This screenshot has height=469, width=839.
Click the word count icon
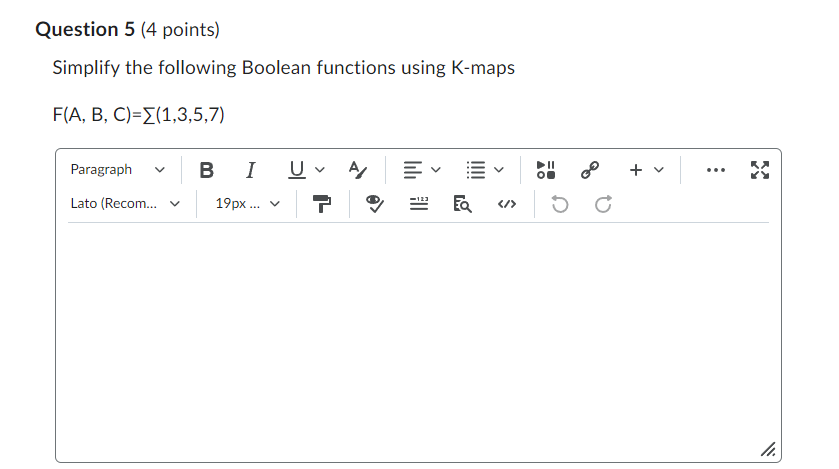click(x=418, y=204)
